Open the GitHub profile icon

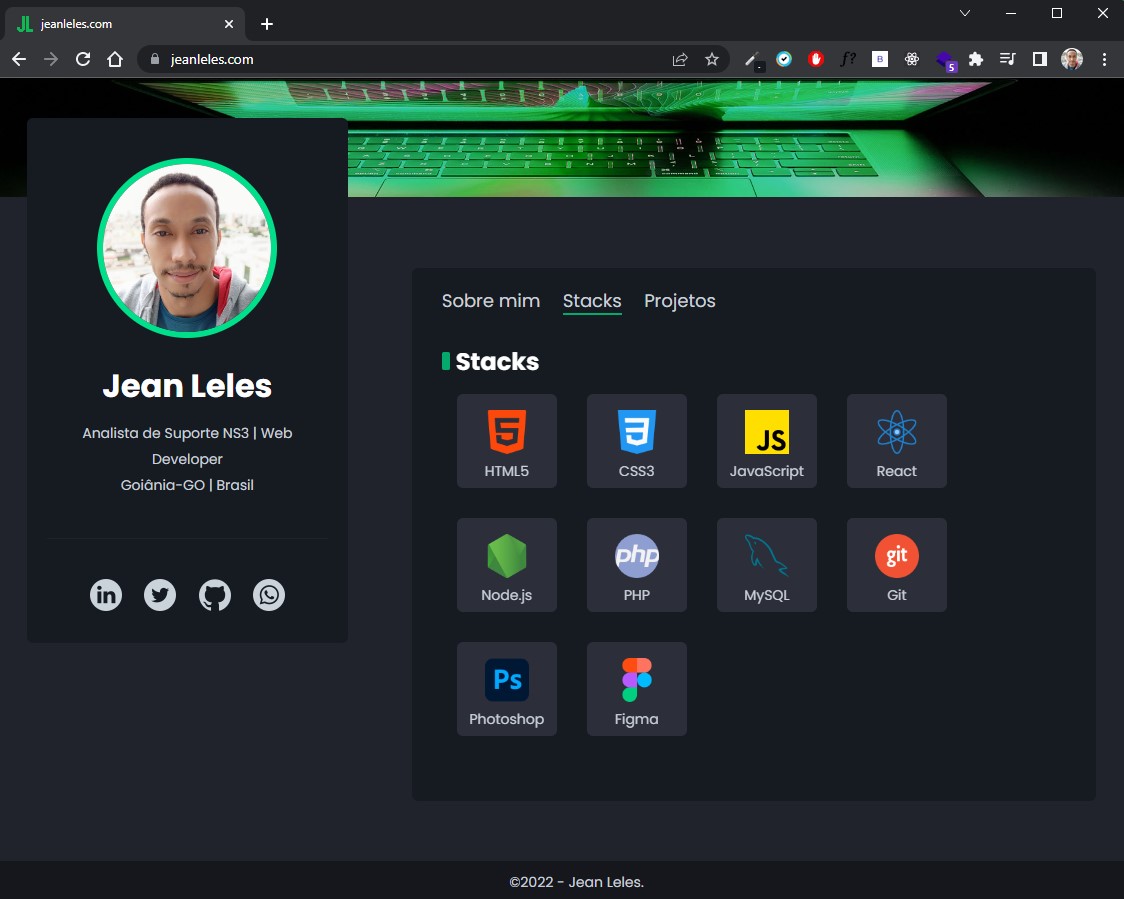click(214, 595)
